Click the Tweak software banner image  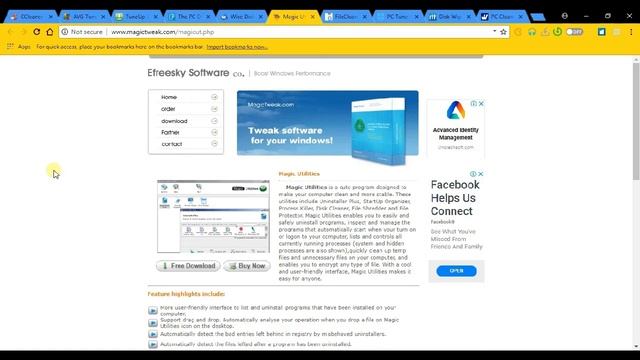pos(327,124)
